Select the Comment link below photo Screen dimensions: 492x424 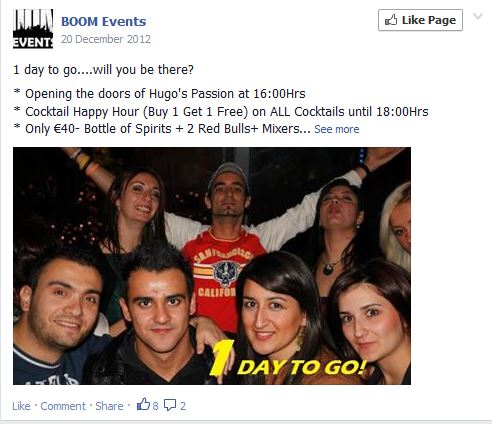point(63,406)
